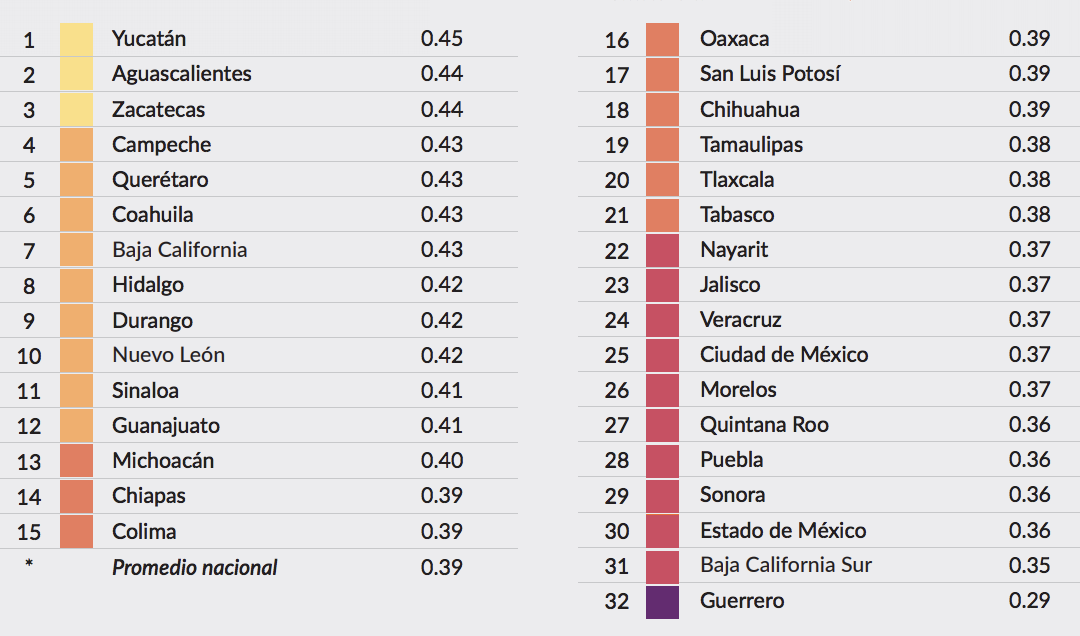Select the purple swatch next to Guerrero
1080x636 pixels.
(663, 602)
